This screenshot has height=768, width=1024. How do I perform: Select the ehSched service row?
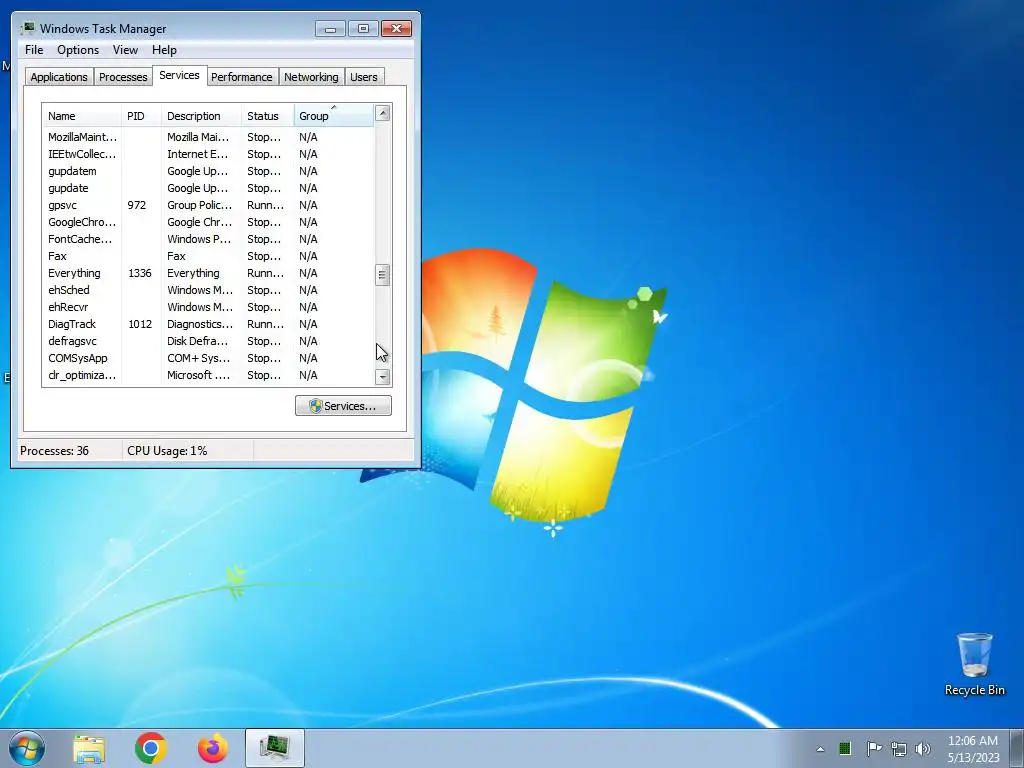(x=208, y=290)
